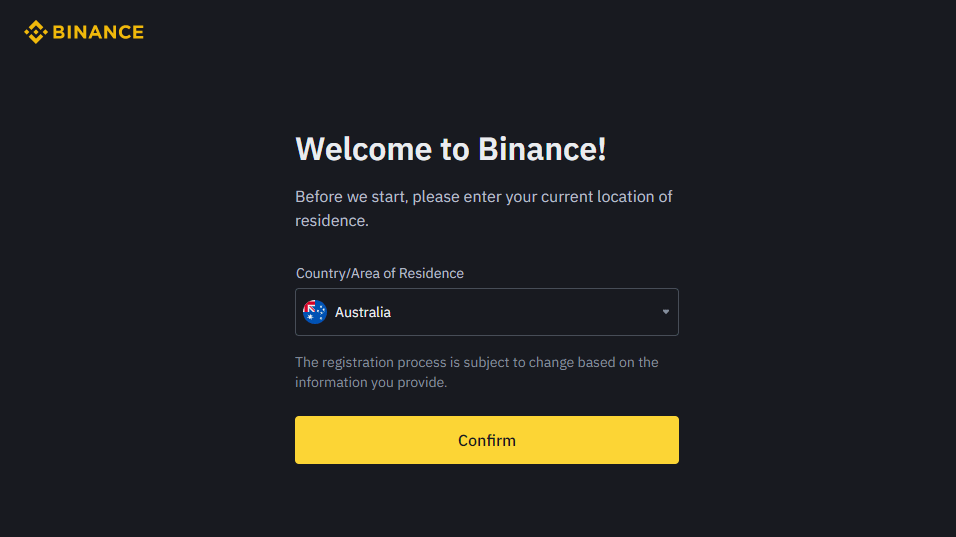Open the Country/Area of Residence selector
The image size is (956, 537).
[486, 312]
